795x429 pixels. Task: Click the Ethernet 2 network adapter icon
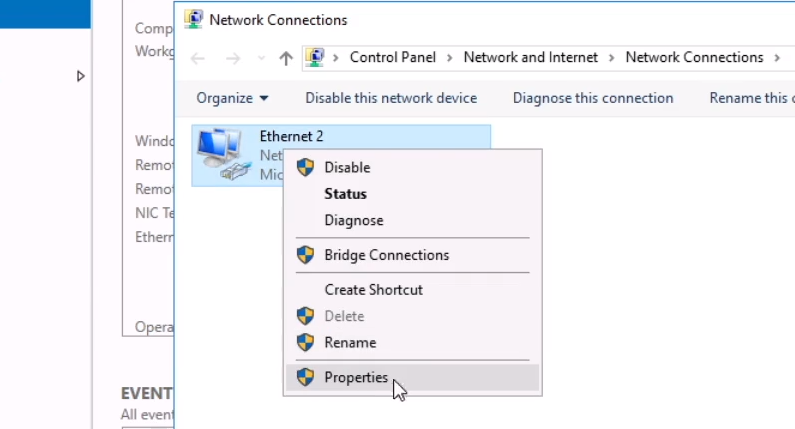tap(220, 153)
